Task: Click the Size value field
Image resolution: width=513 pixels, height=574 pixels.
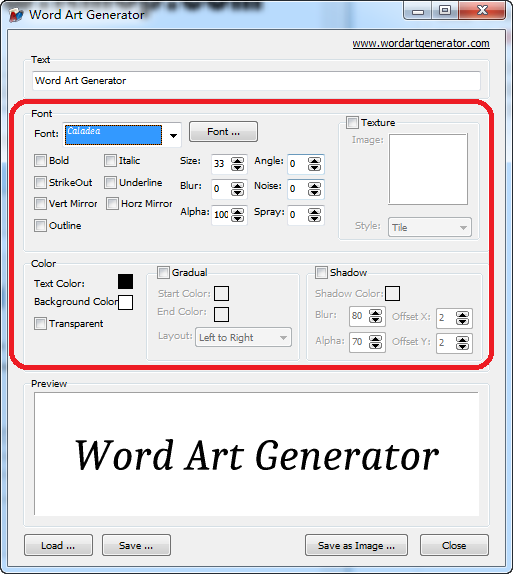Action: pyautogui.click(x=221, y=164)
